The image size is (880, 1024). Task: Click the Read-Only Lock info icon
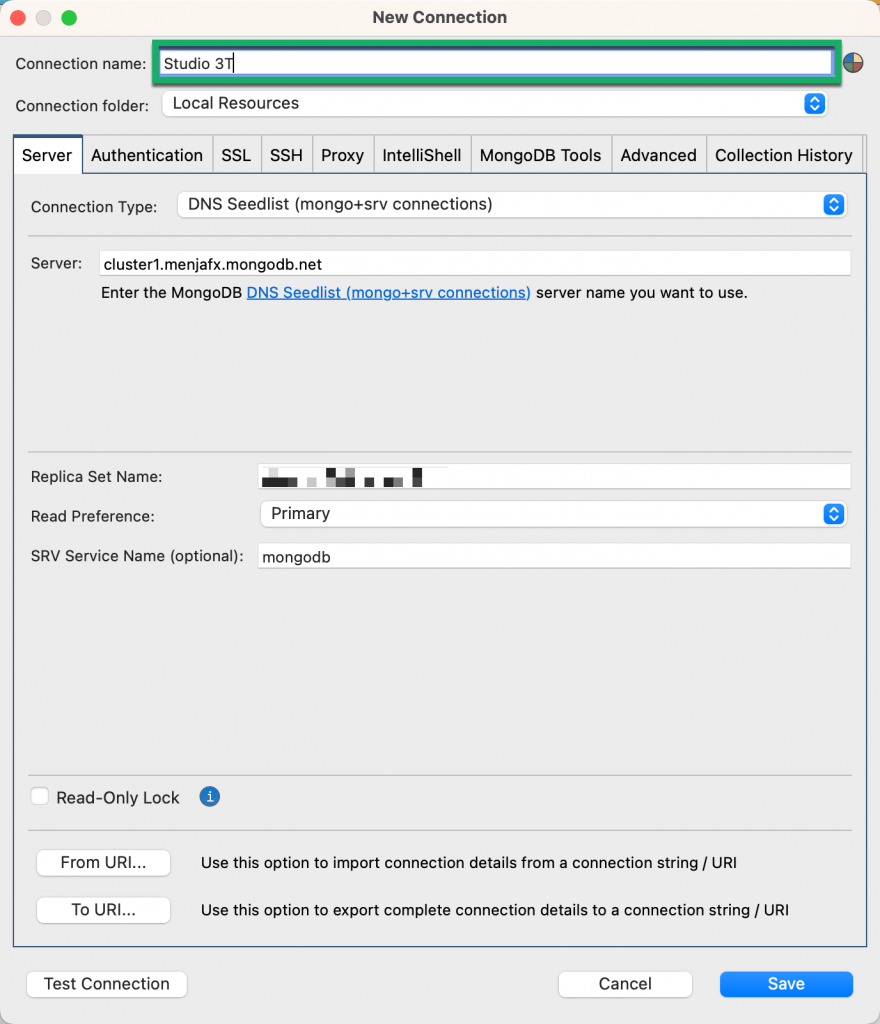click(x=210, y=797)
